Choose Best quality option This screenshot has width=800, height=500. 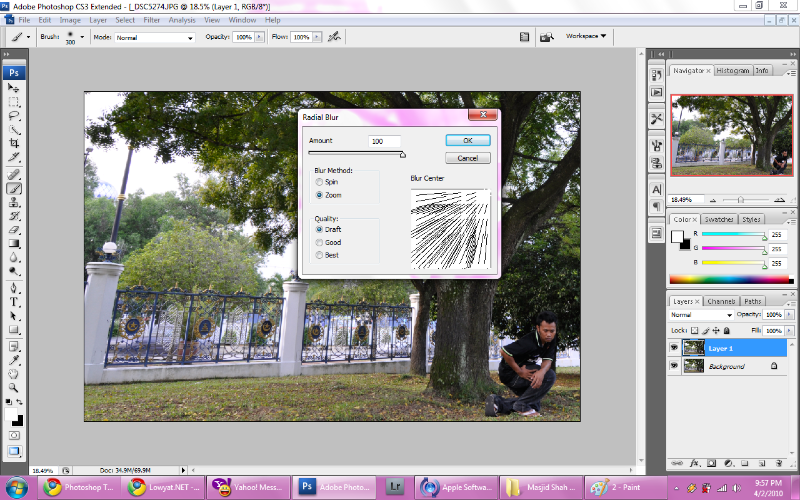coord(319,255)
